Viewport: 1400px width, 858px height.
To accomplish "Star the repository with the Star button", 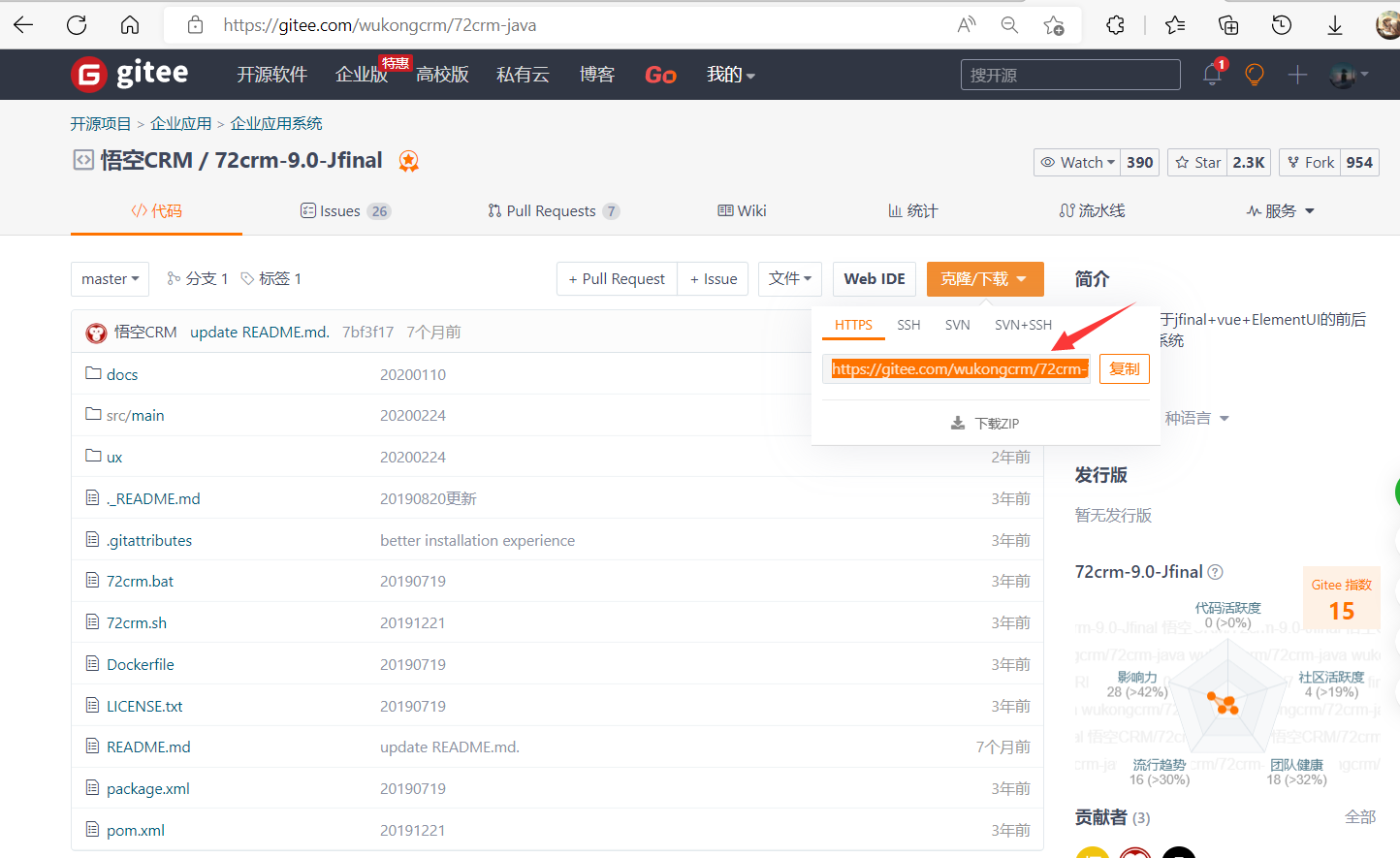I will [x=1197, y=163].
